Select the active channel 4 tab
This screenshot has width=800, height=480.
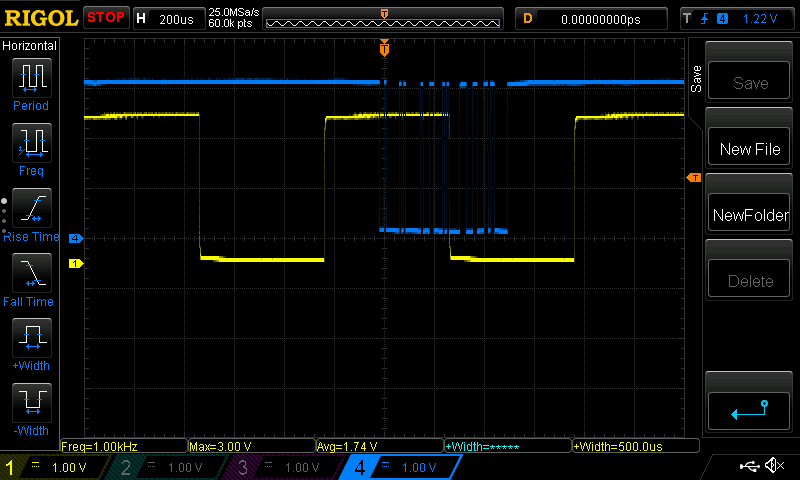(x=401, y=467)
